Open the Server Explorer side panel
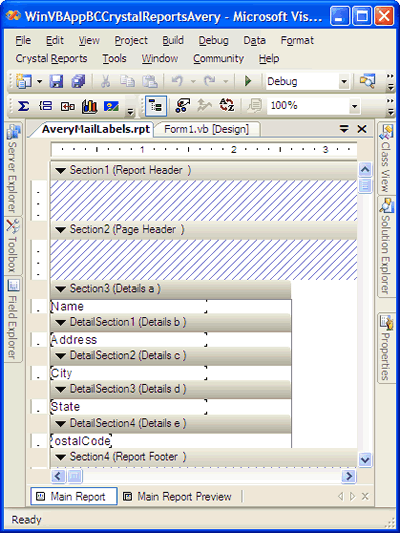The width and height of the screenshot is (400, 533). pyautogui.click(x=13, y=169)
